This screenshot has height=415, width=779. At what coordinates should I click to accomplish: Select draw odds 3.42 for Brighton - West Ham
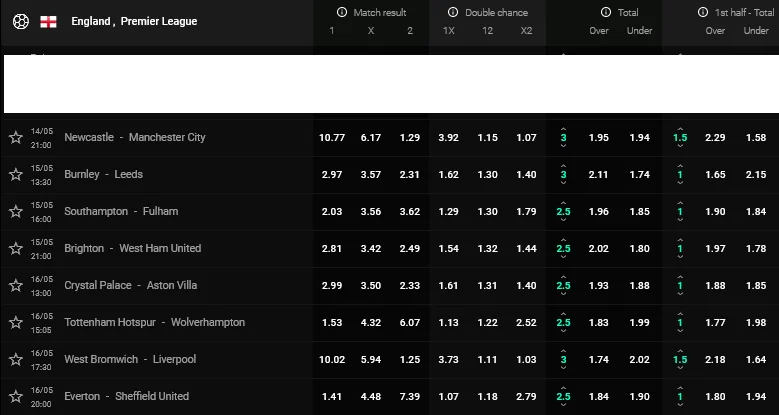point(370,248)
